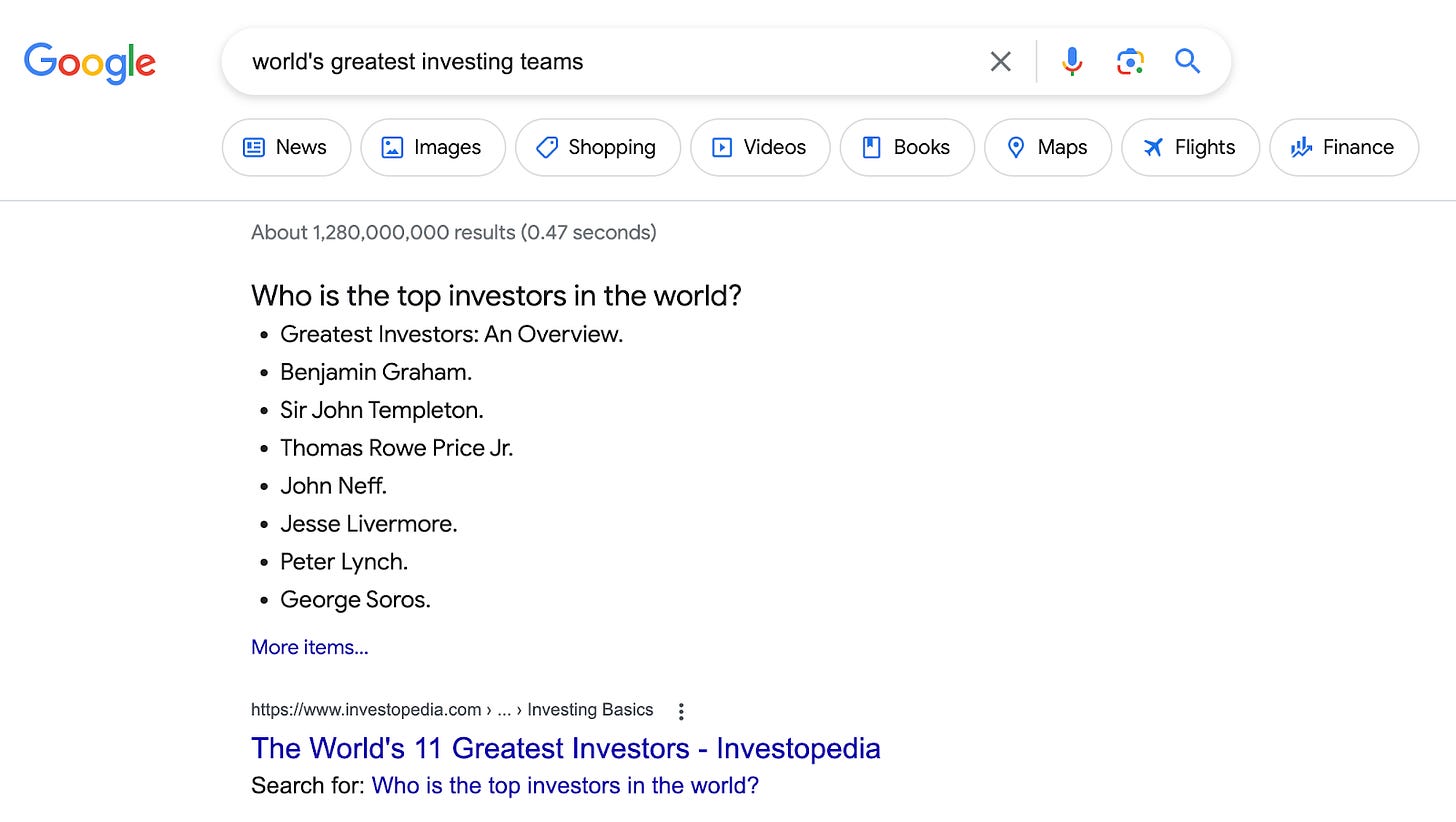Click the Google logo
Viewport: 1456px width, 822px height.
tap(90, 64)
